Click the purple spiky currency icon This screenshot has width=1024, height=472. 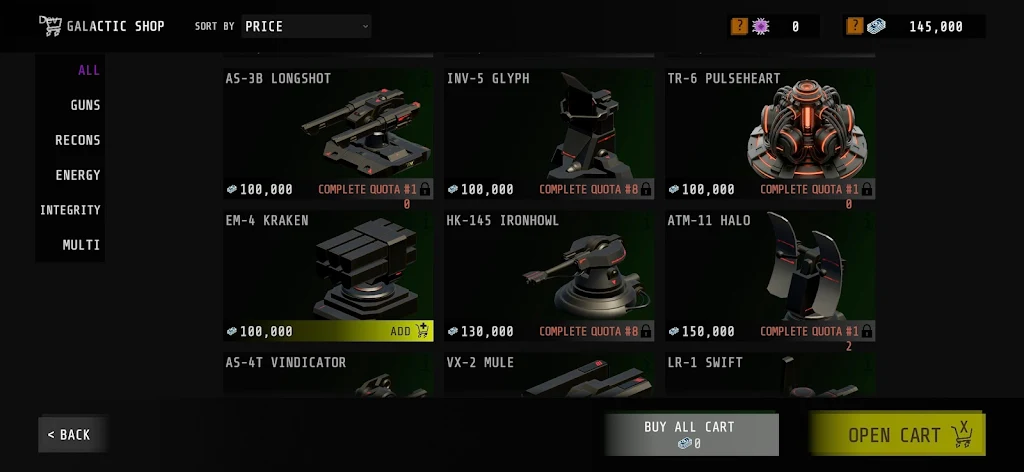[x=760, y=26]
